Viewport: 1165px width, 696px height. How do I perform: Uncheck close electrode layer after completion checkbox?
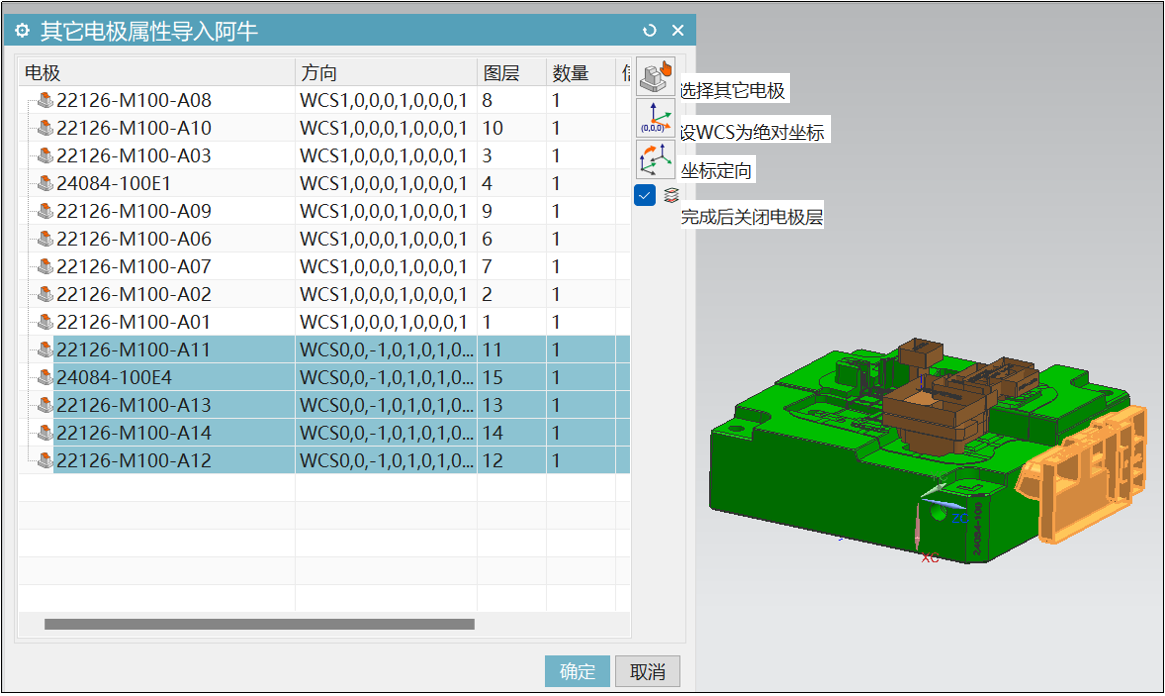point(645,196)
